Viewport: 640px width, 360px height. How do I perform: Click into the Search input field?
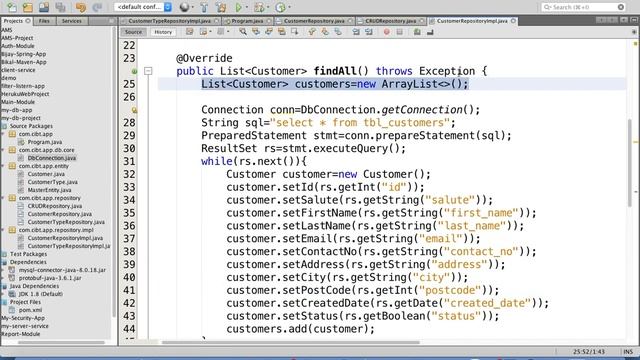point(583,7)
